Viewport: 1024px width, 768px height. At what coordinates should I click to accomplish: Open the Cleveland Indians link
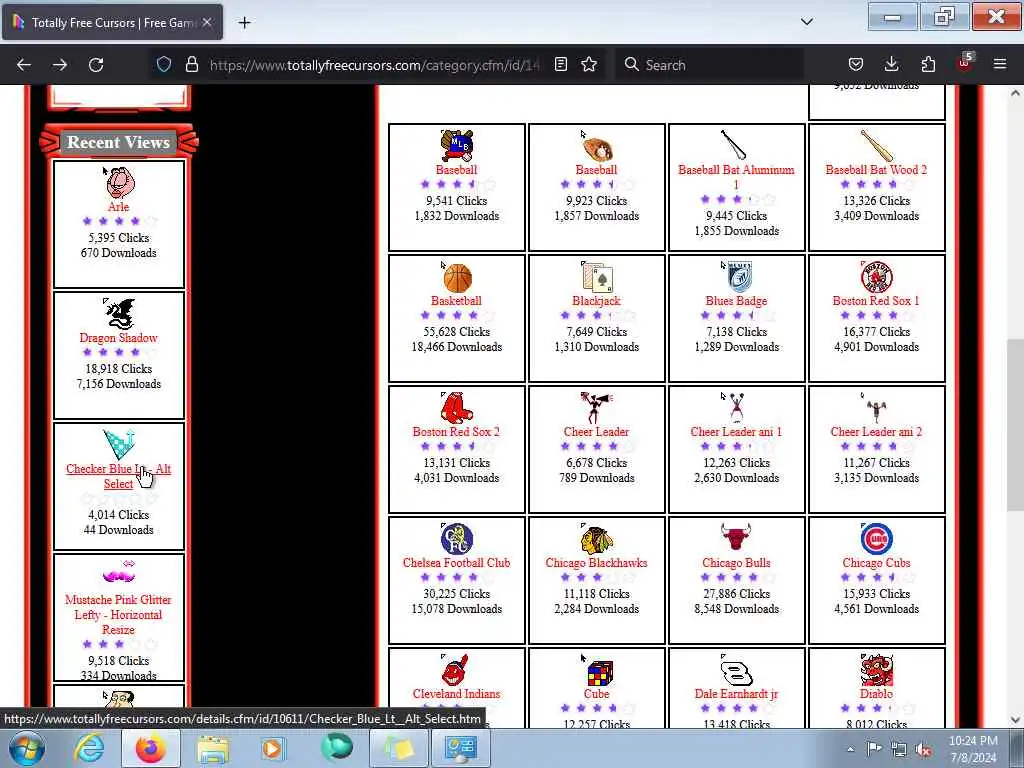pyautogui.click(x=456, y=694)
